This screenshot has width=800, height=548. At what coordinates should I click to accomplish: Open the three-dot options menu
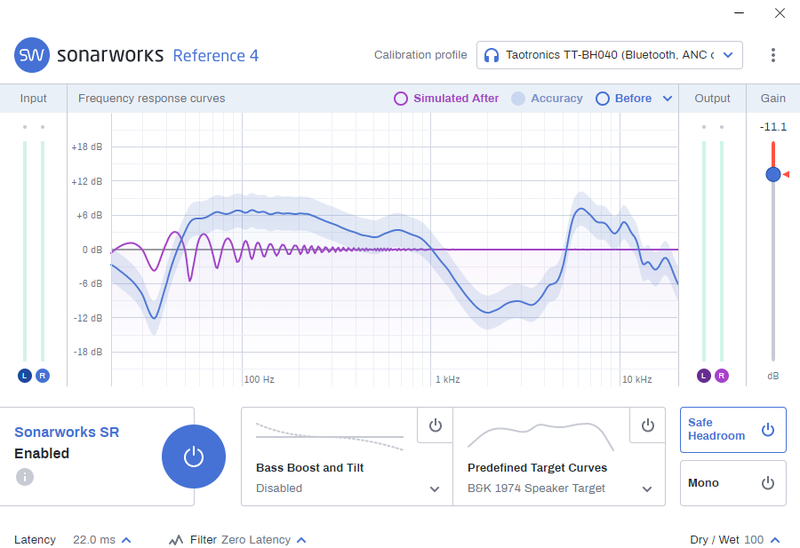click(x=773, y=55)
